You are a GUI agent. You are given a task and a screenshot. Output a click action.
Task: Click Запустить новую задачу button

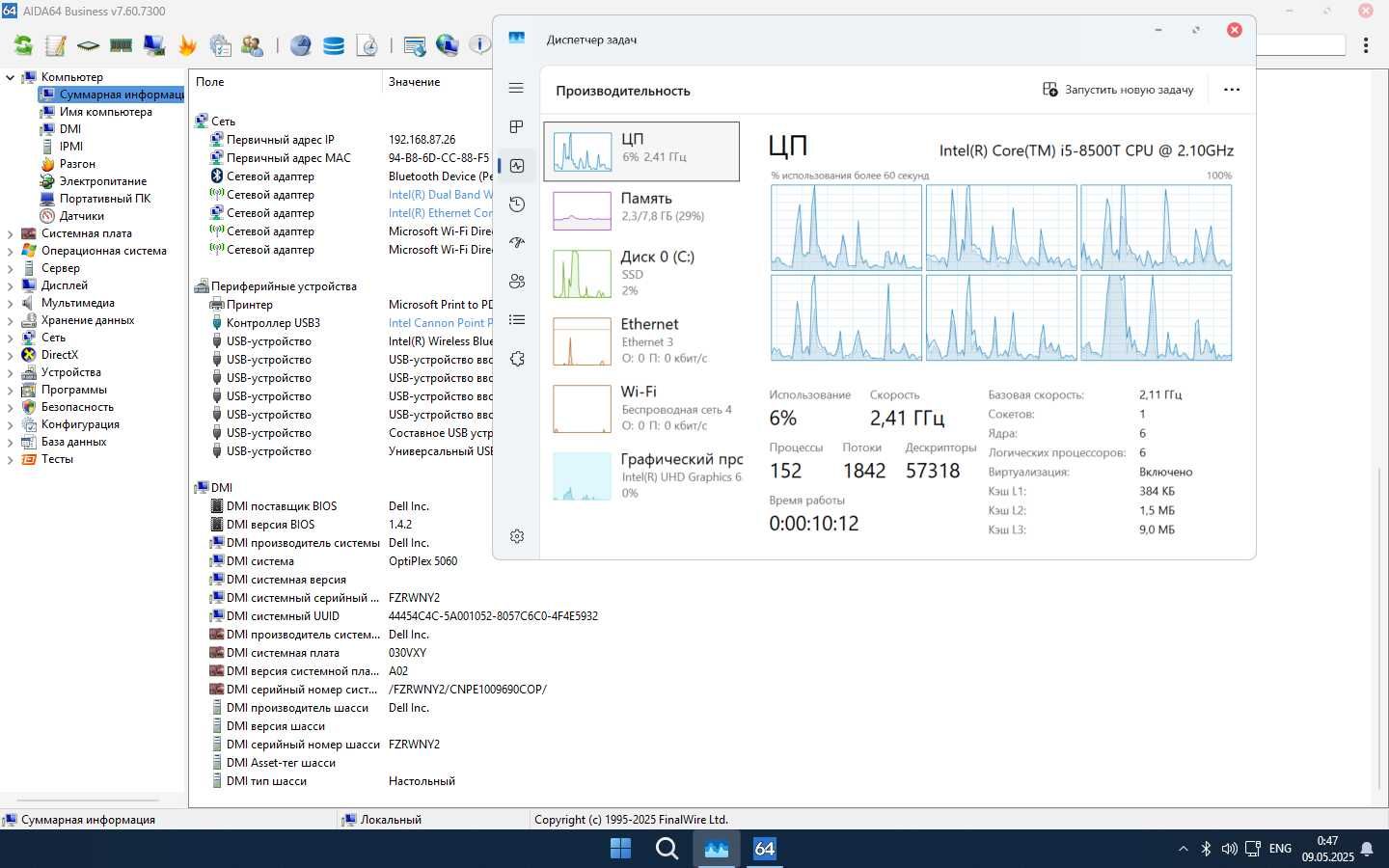(x=1118, y=90)
